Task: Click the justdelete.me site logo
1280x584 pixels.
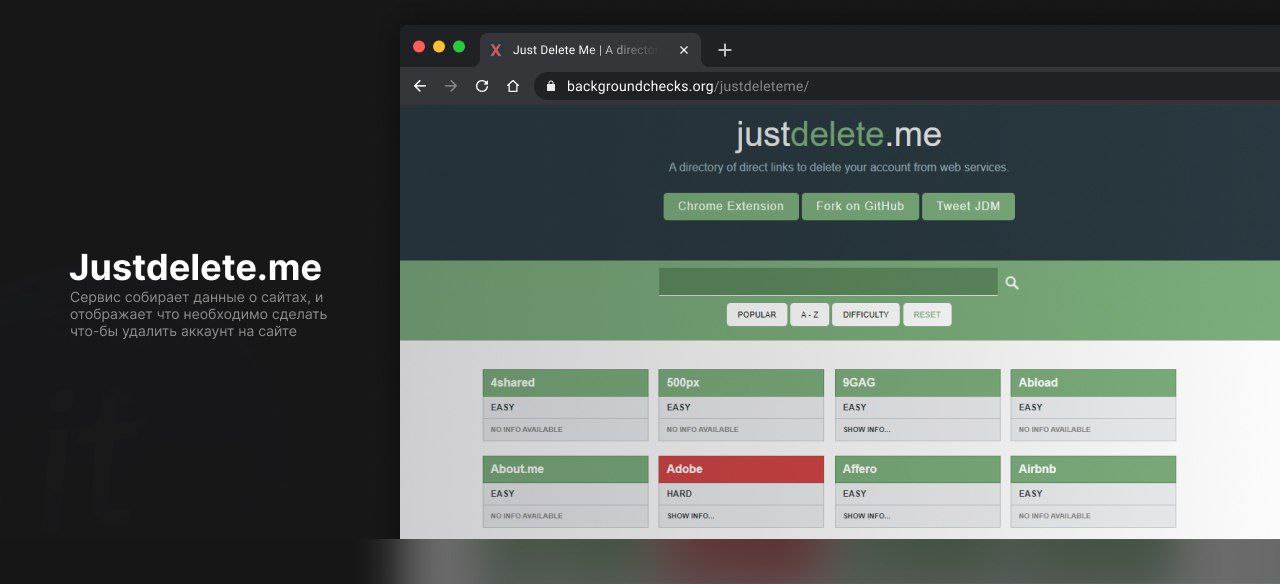Action: [838, 135]
